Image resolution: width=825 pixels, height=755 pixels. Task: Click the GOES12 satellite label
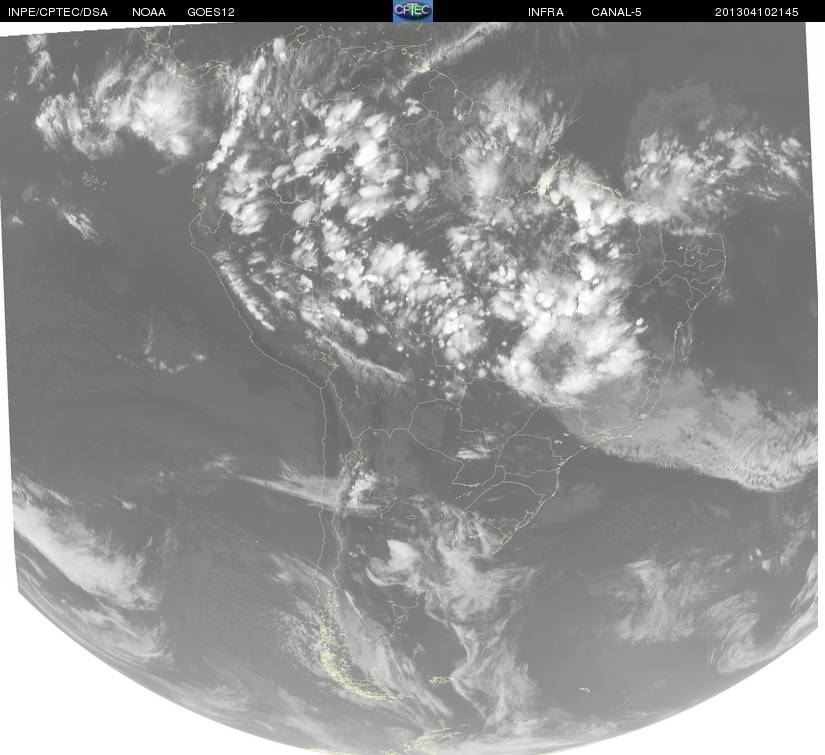click(x=210, y=12)
